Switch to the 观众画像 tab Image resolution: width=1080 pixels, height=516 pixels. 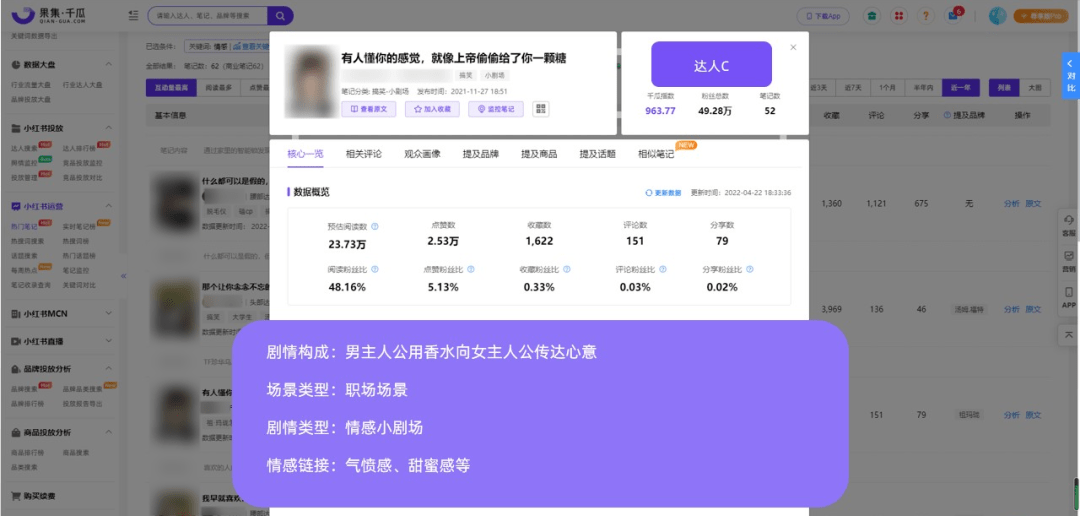pyautogui.click(x=422, y=154)
